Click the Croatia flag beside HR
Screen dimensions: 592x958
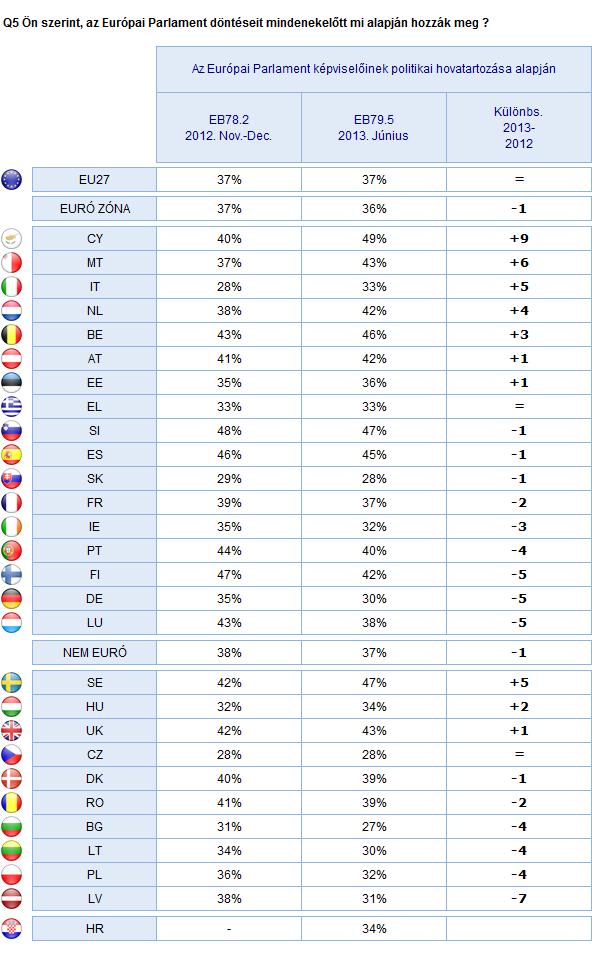(12, 929)
